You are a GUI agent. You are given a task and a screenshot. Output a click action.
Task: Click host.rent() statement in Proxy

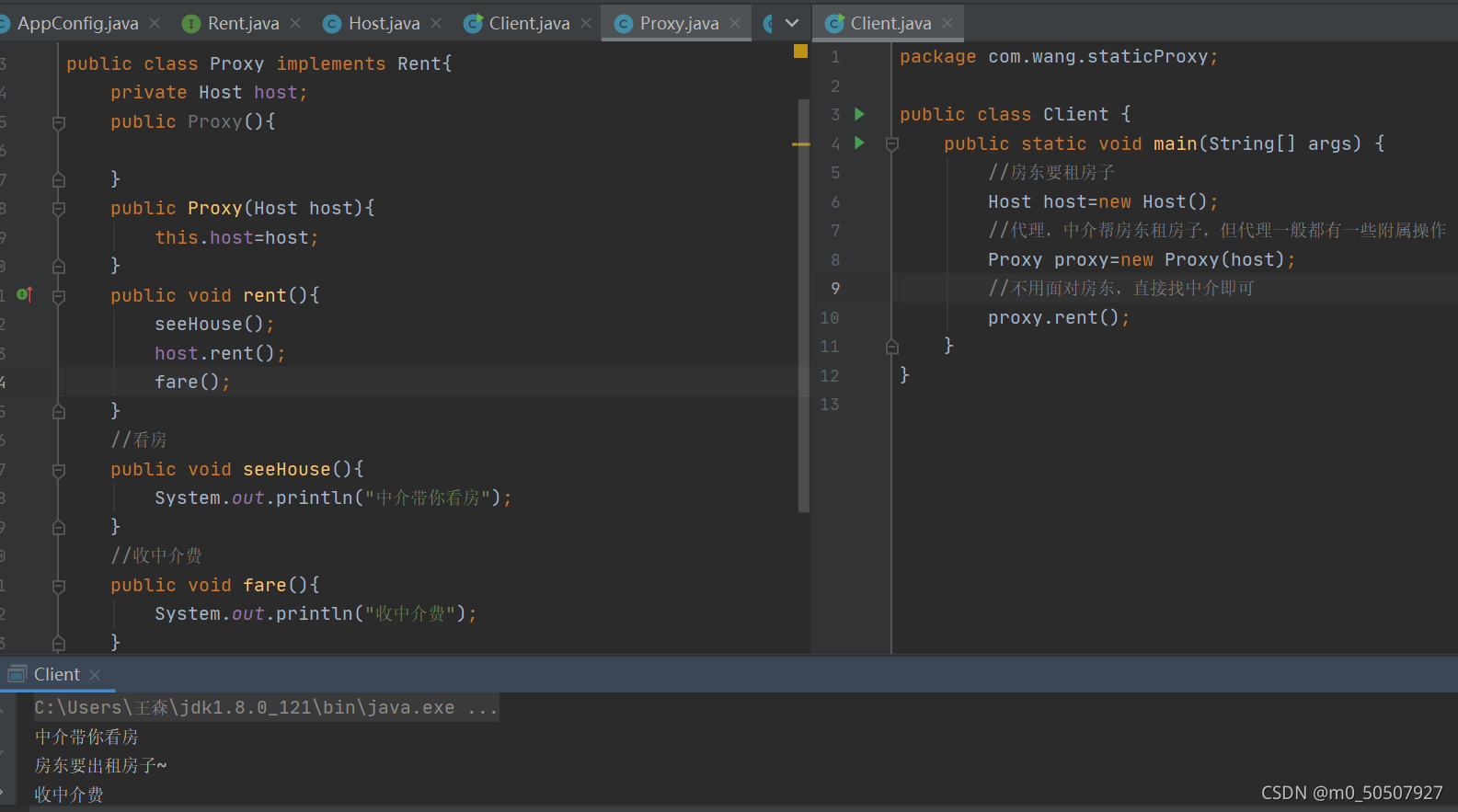point(220,353)
